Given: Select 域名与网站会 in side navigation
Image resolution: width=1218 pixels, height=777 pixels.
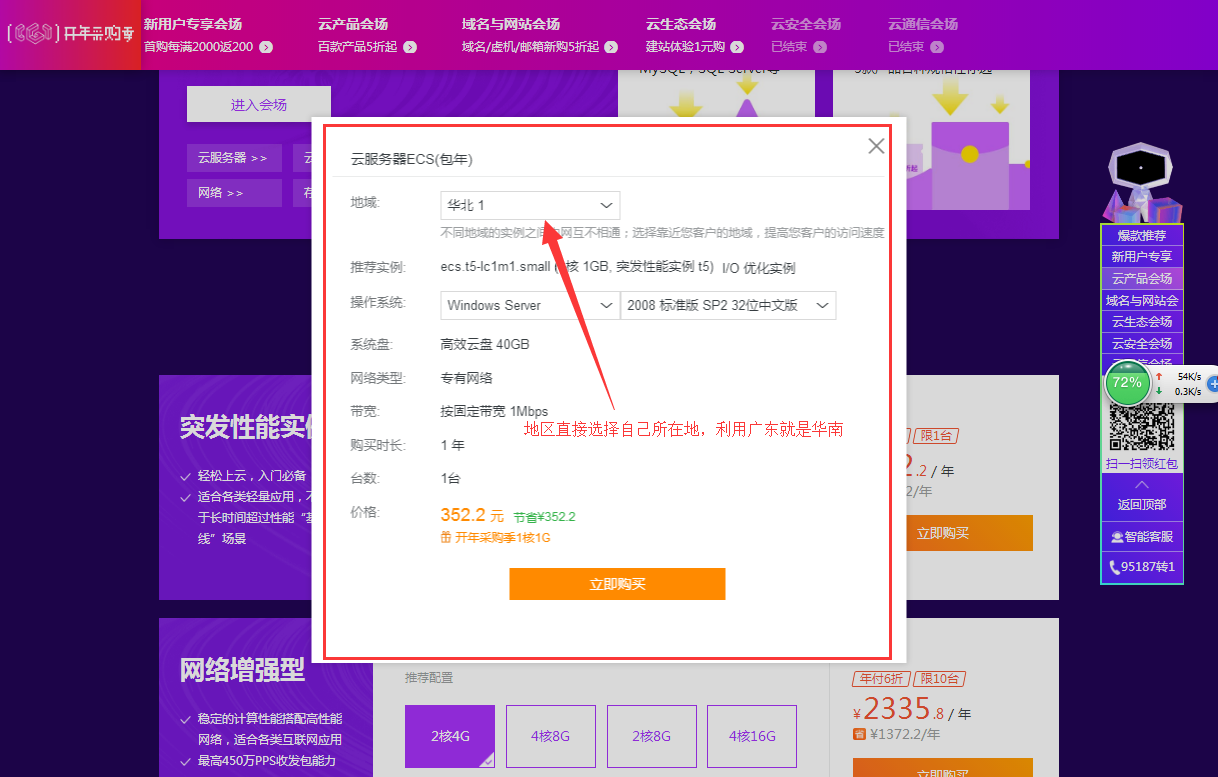Looking at the screenshot, I should click(x=1142, y=300).
